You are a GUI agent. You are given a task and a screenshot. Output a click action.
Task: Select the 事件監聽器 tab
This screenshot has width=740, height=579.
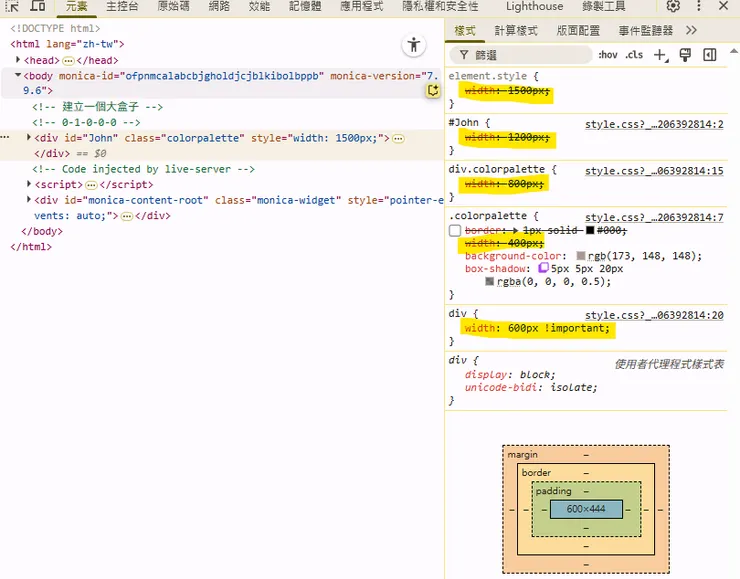646,31
